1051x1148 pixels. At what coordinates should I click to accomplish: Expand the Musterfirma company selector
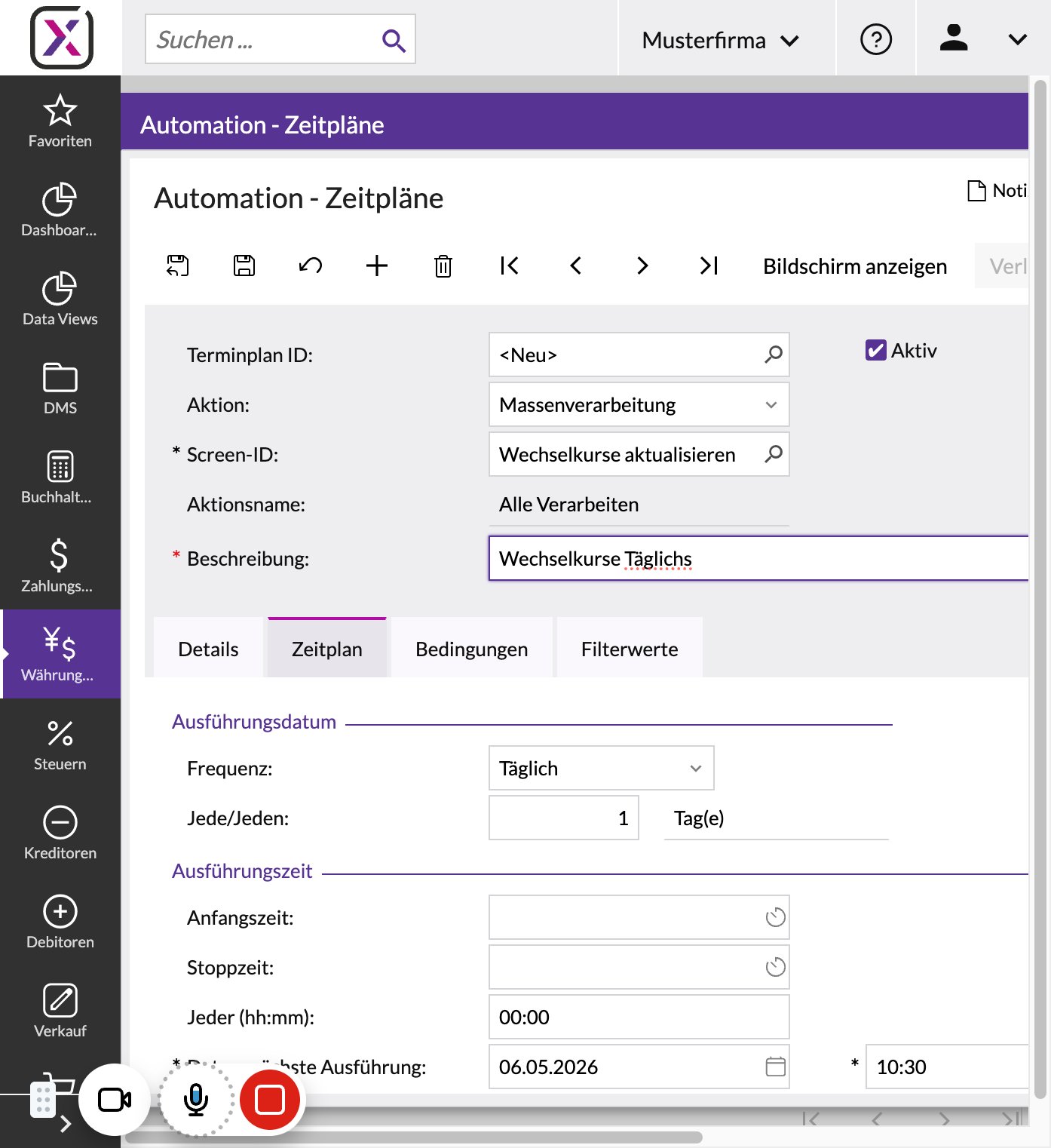click(x=720, y=40)
